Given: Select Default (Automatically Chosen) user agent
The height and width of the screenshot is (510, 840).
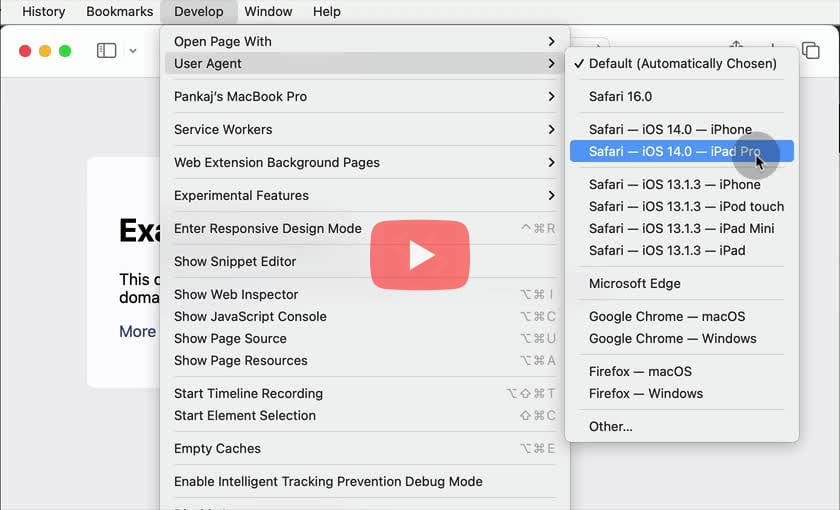Looking at the screenshot, I should 681,63.
